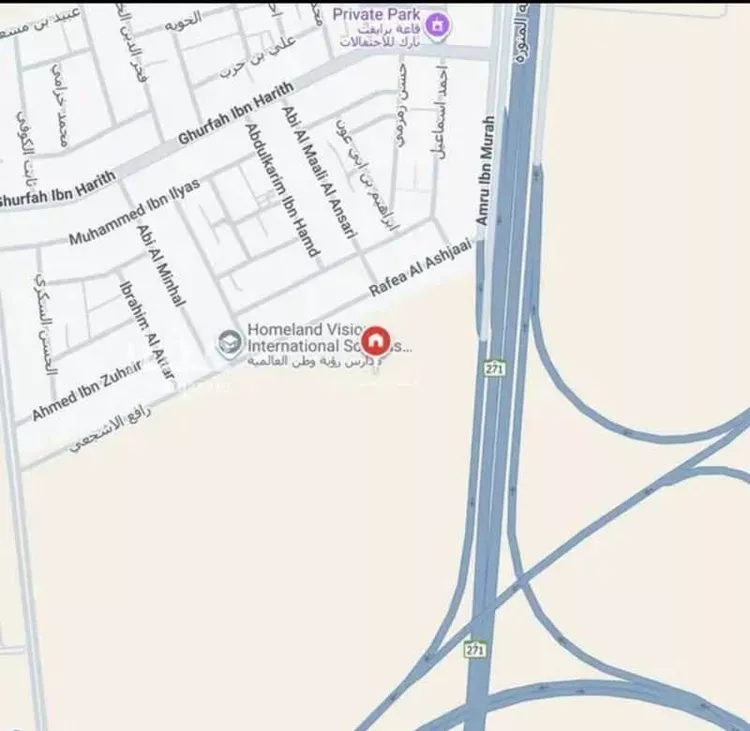Screen dimensions: 750x731
Task: Click the Abdulkarim Ibn Hamd street label
Action: tap(282, 190)
